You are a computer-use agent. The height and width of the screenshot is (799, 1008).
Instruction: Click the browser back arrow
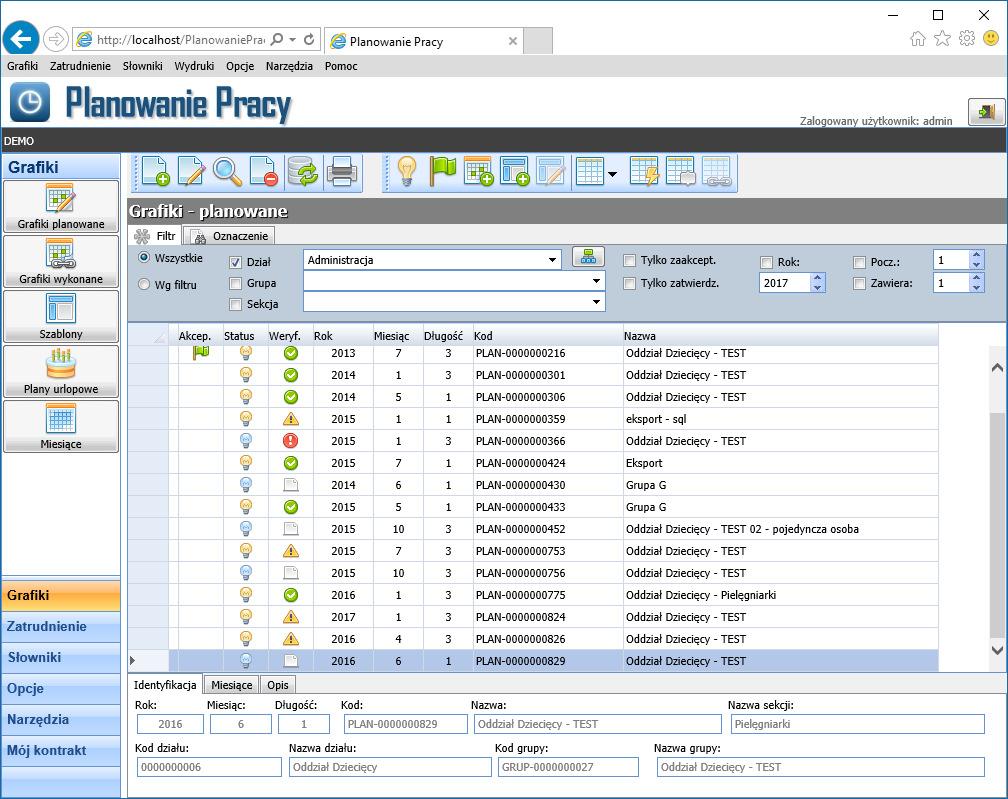pos(21,39)
